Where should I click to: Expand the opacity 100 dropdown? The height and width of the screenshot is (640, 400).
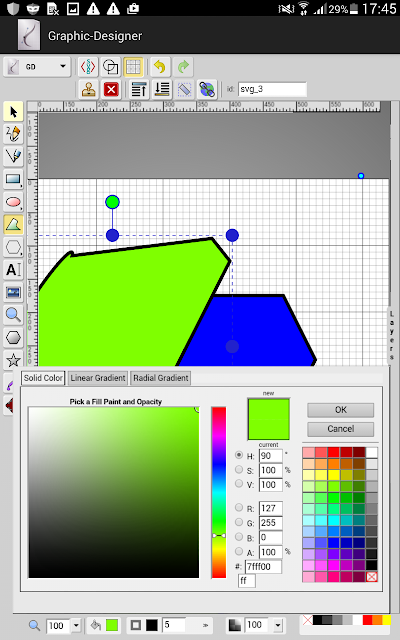click(278, 625)
